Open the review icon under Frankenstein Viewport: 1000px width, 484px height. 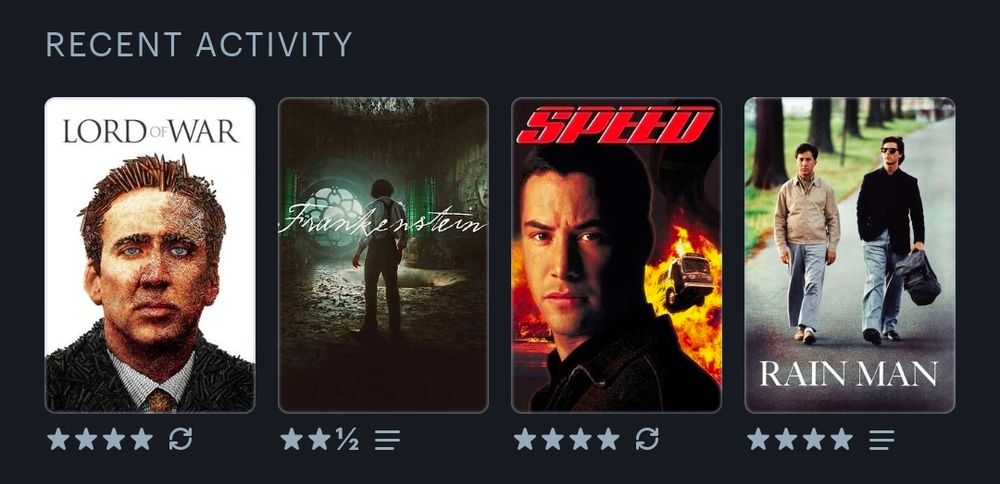(387, 439)
